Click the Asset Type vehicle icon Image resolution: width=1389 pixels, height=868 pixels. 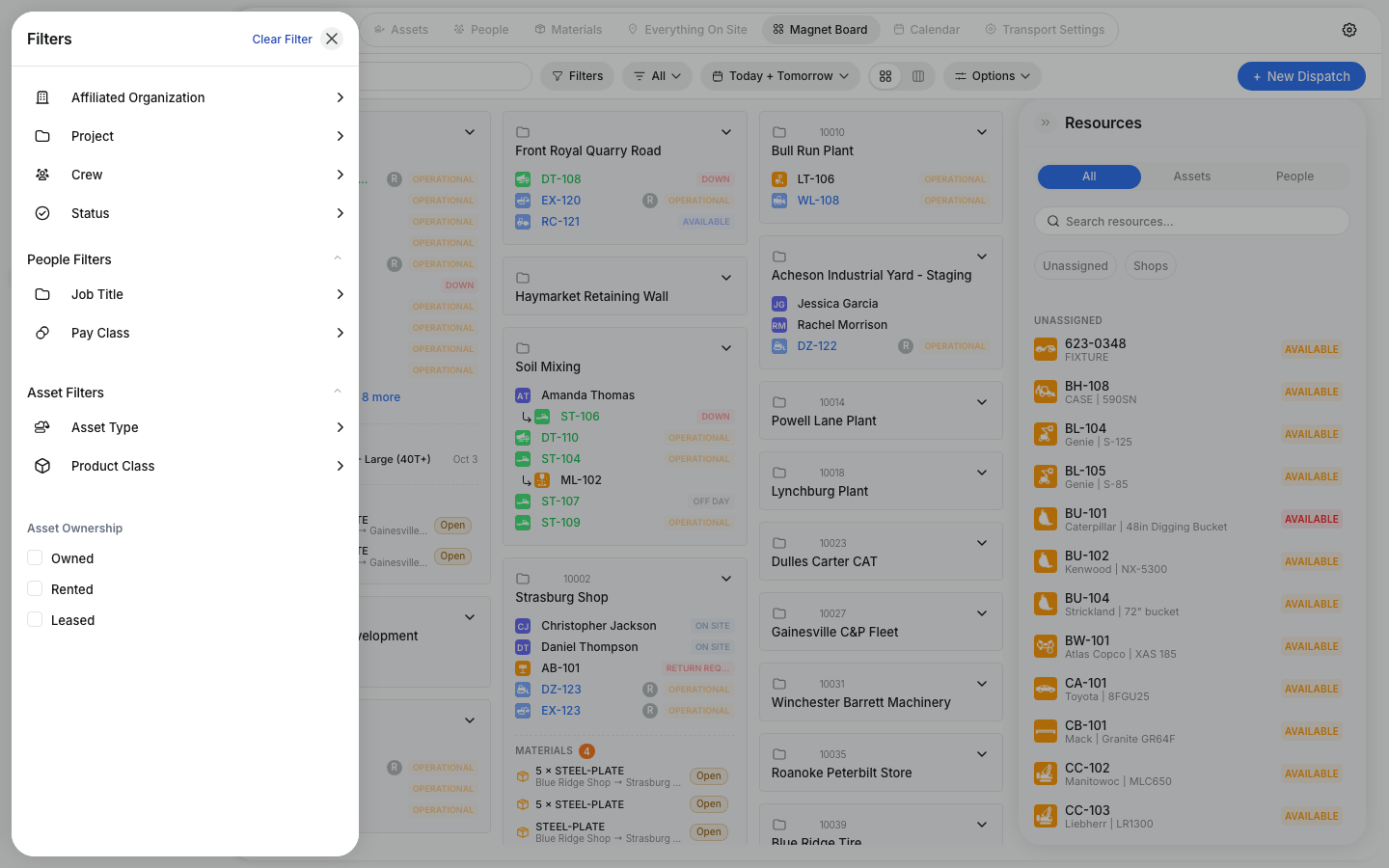click(x=42, y=427)
